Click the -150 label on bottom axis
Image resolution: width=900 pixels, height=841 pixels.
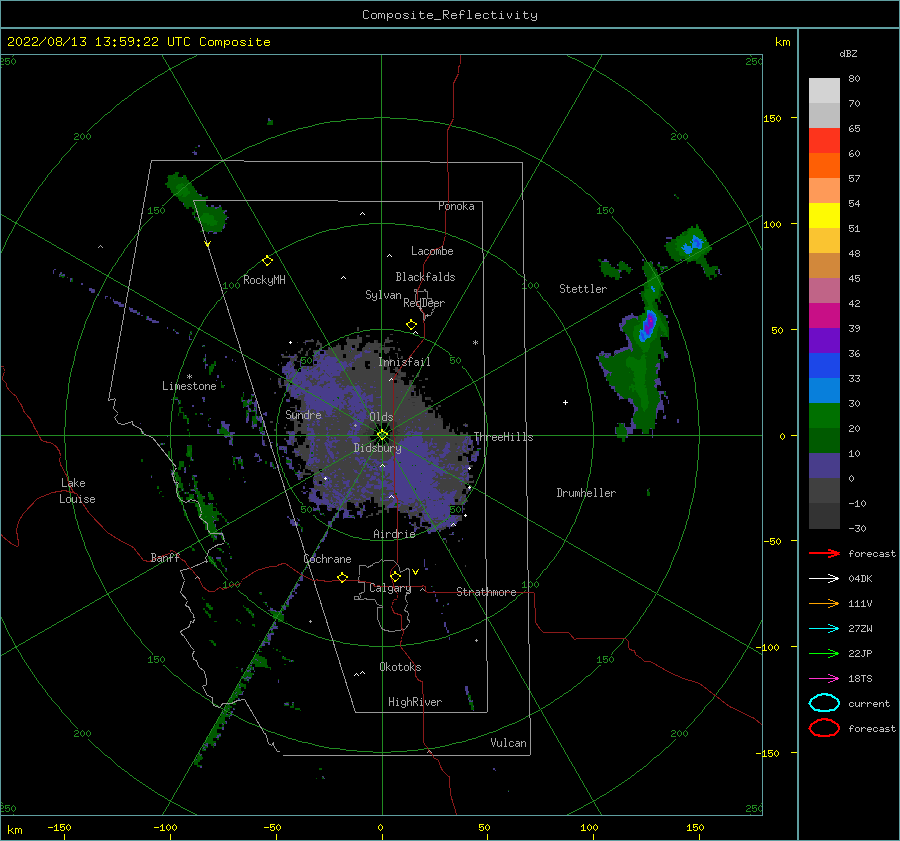(x=59, y=827)
